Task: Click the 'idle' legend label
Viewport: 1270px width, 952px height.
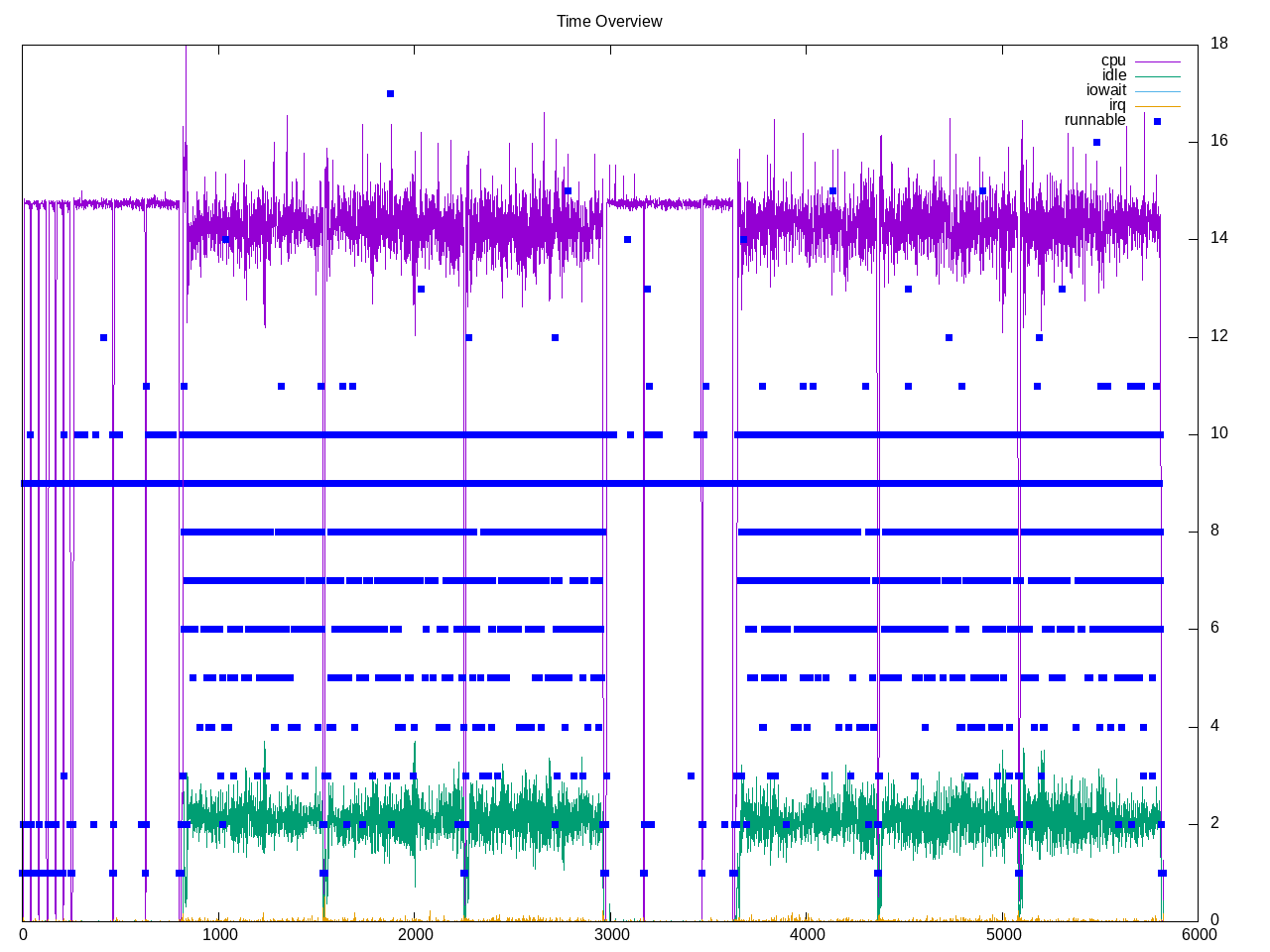Action: [x=1114, y=75]
